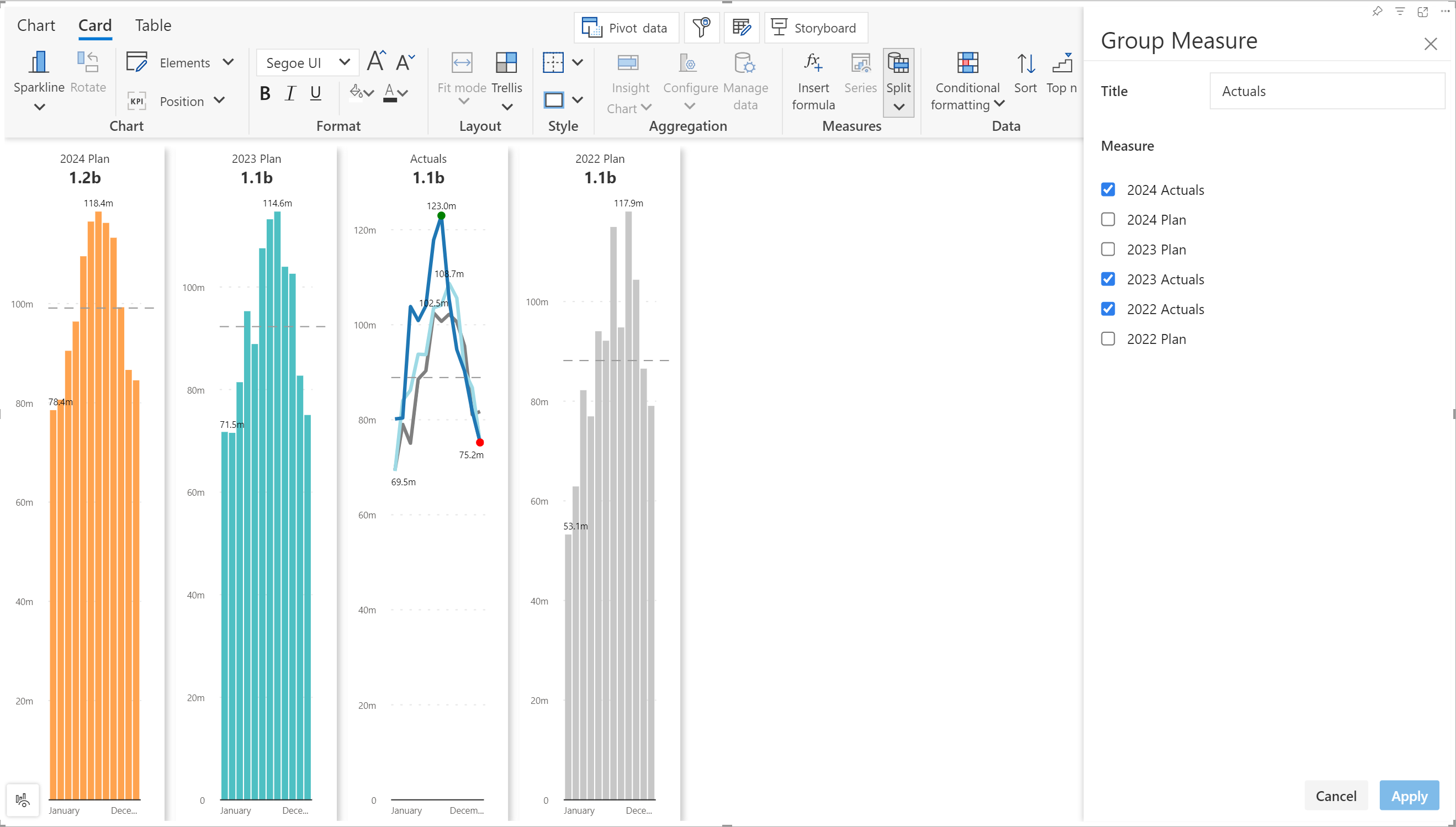Switch to the Table tab
The image size is (1456, 827).
(x=153, y=25)
